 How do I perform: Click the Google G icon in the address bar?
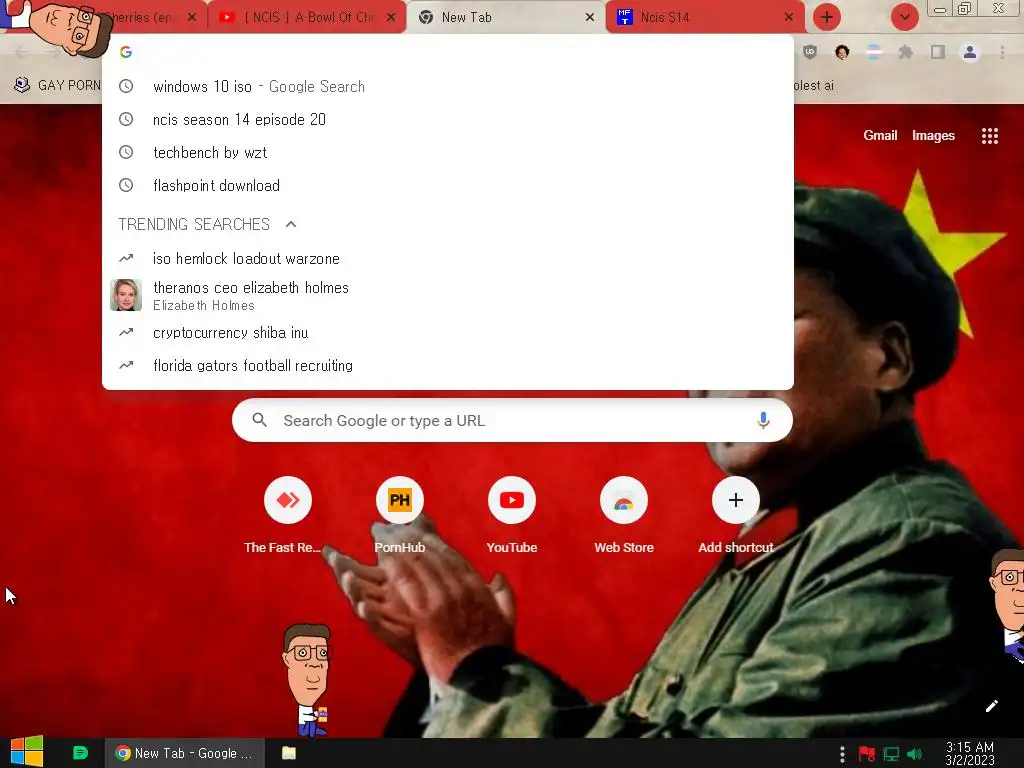tap(126, 52)
